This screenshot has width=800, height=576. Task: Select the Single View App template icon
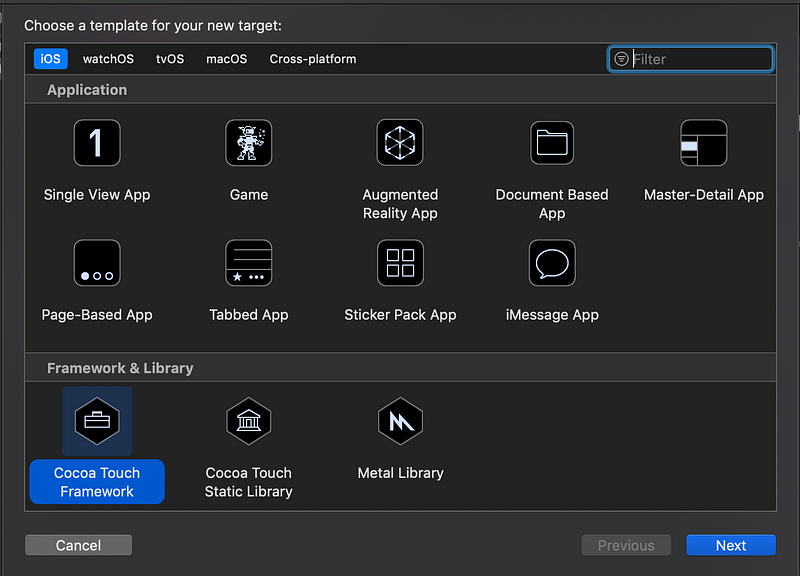(x=97, y=143)
